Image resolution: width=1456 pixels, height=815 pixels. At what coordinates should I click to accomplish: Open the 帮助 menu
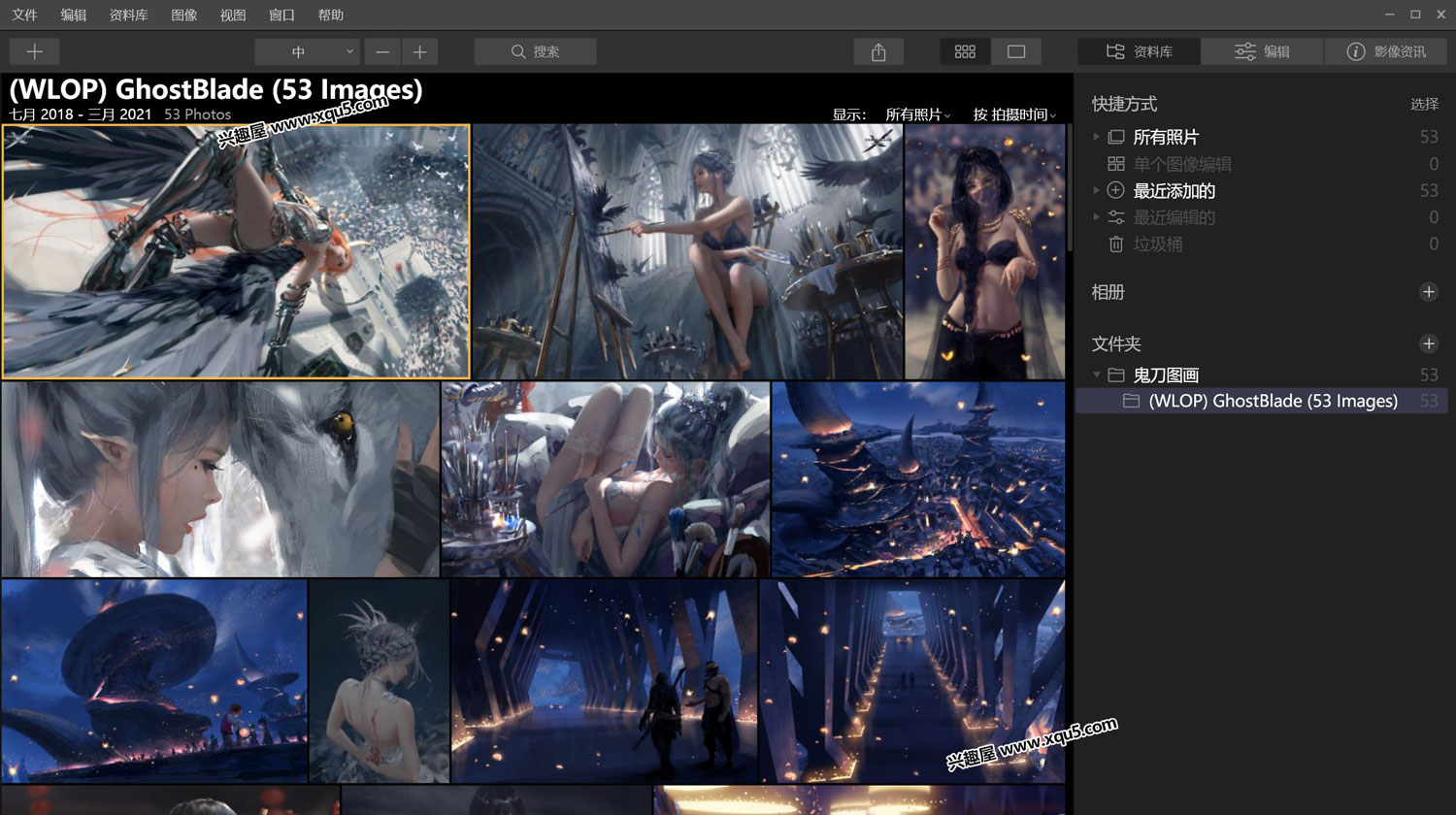tap(331, 15)
